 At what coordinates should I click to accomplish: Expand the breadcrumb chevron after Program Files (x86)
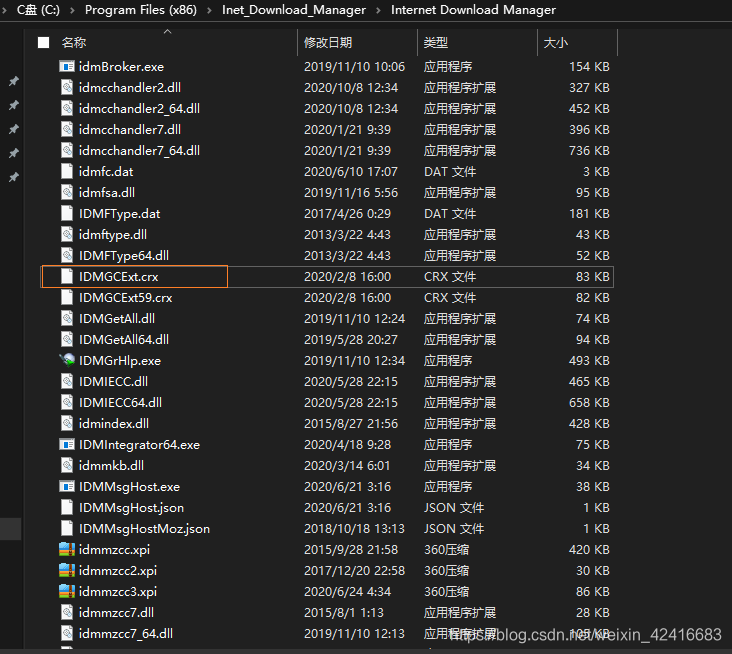pos(210,10)
